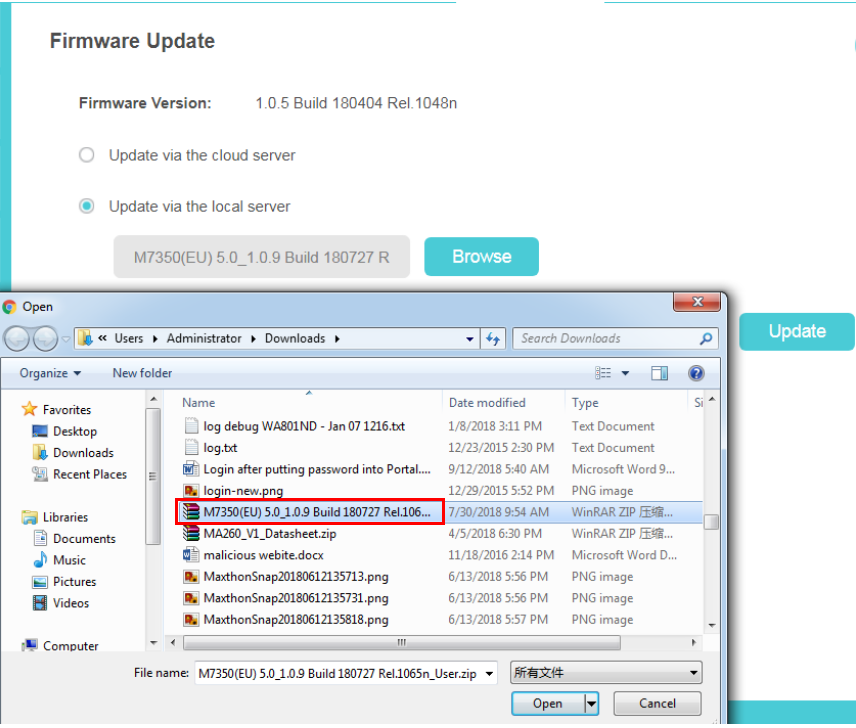This screenshot has height=728, width=856.
Task: Click the File name input box
Action: click(x=337, y=673)
